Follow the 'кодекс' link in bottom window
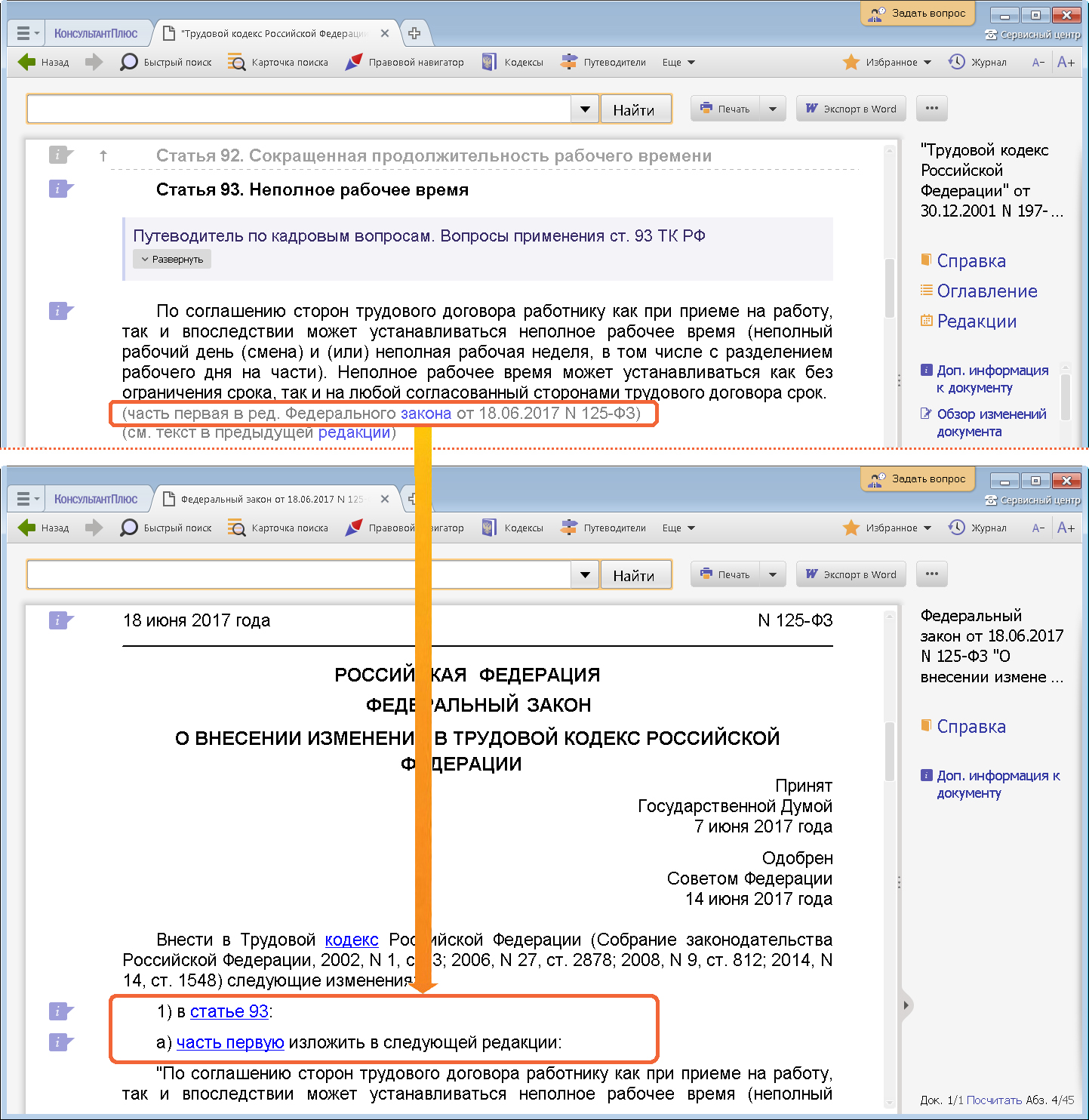1089x1120 pixels. 352,940
